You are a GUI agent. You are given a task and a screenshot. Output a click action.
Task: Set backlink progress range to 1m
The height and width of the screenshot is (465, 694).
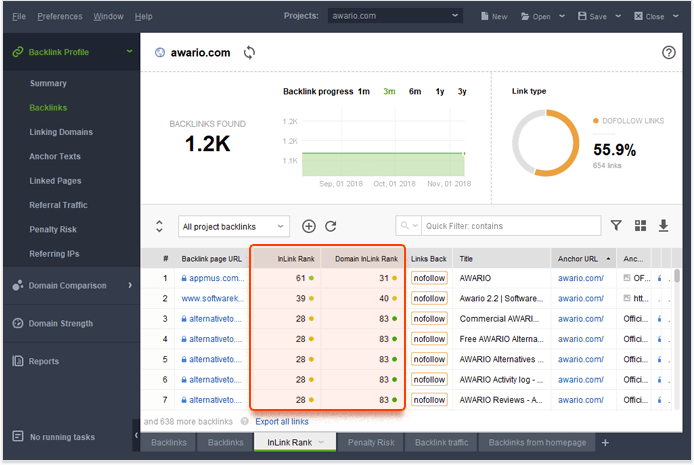click(364, 91)
